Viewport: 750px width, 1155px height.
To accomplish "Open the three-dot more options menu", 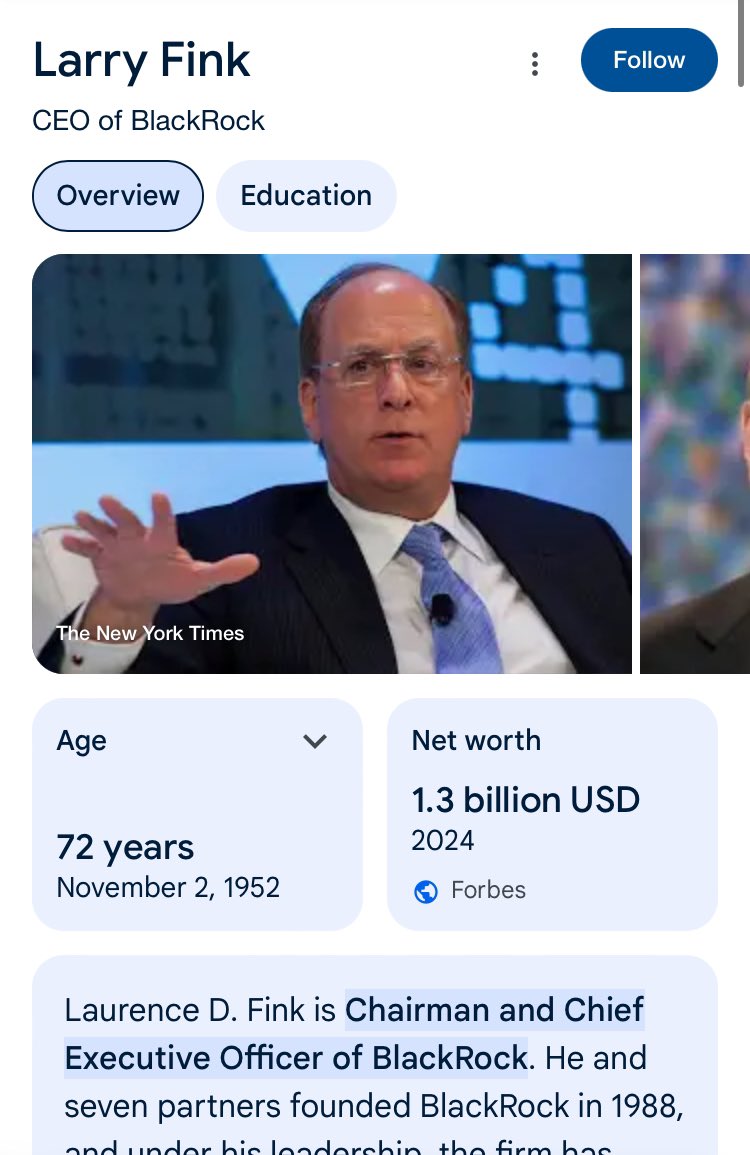I will (535, 64).
